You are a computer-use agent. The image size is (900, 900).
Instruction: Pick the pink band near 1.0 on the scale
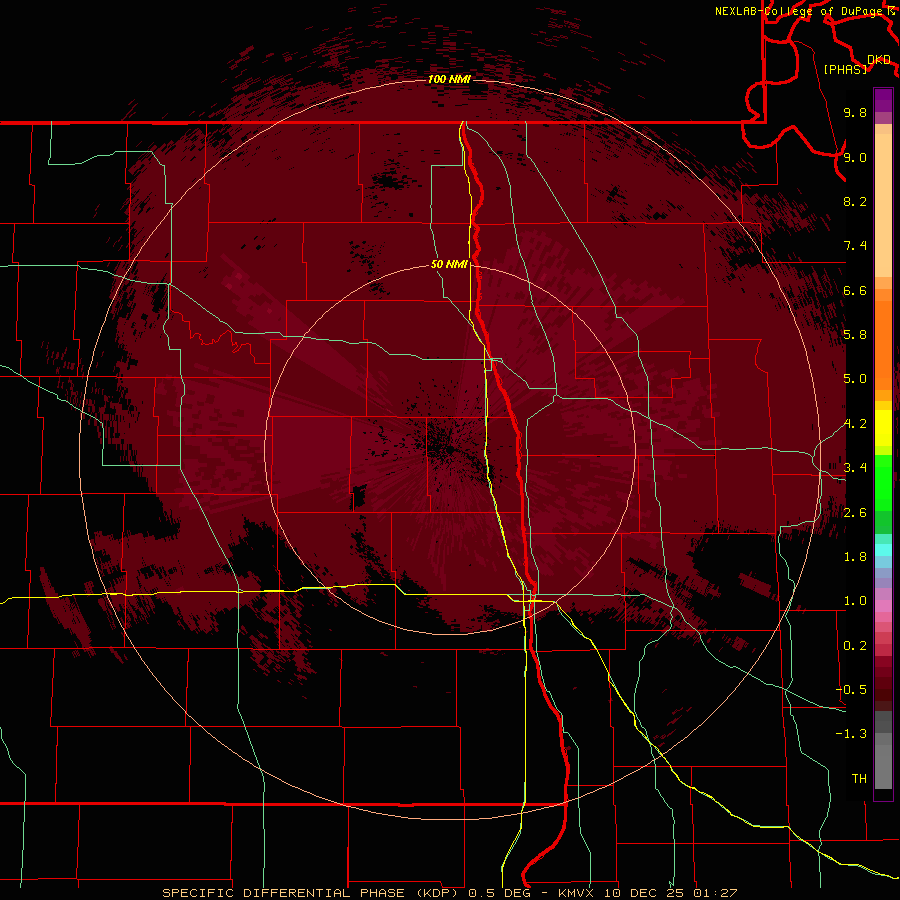883,605
